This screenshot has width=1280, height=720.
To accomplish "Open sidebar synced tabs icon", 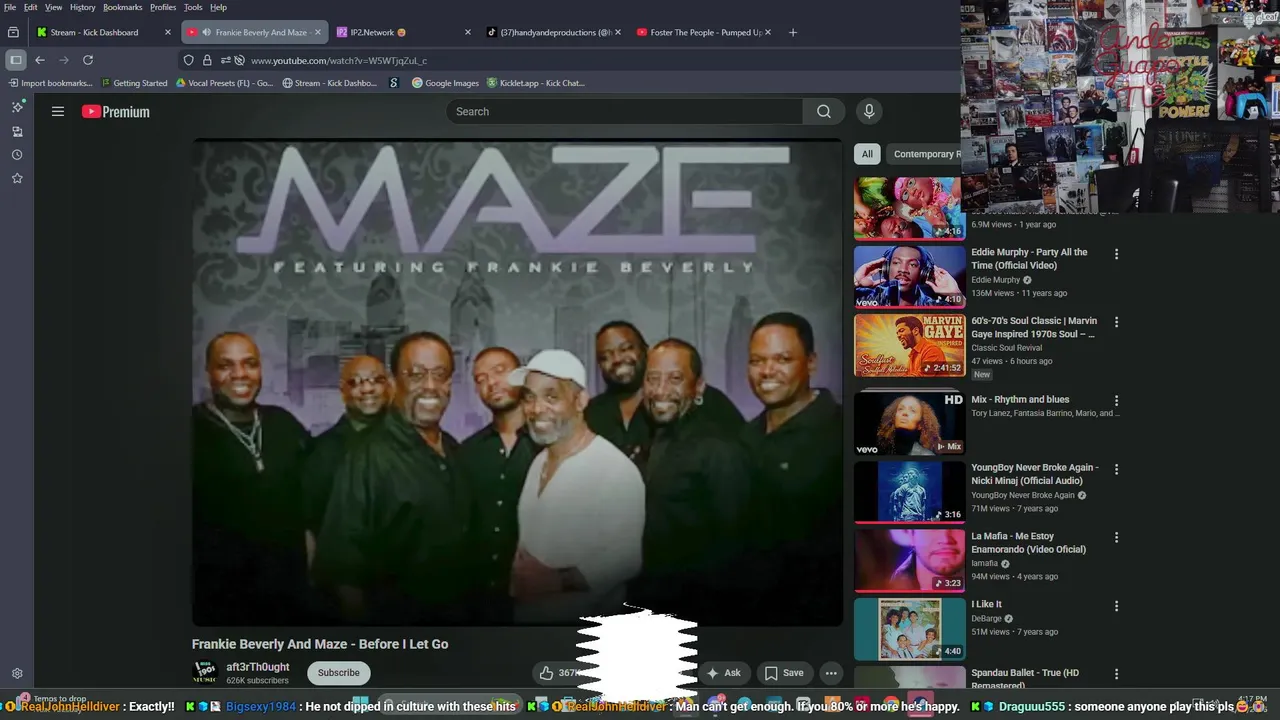I will coord(17,132).
